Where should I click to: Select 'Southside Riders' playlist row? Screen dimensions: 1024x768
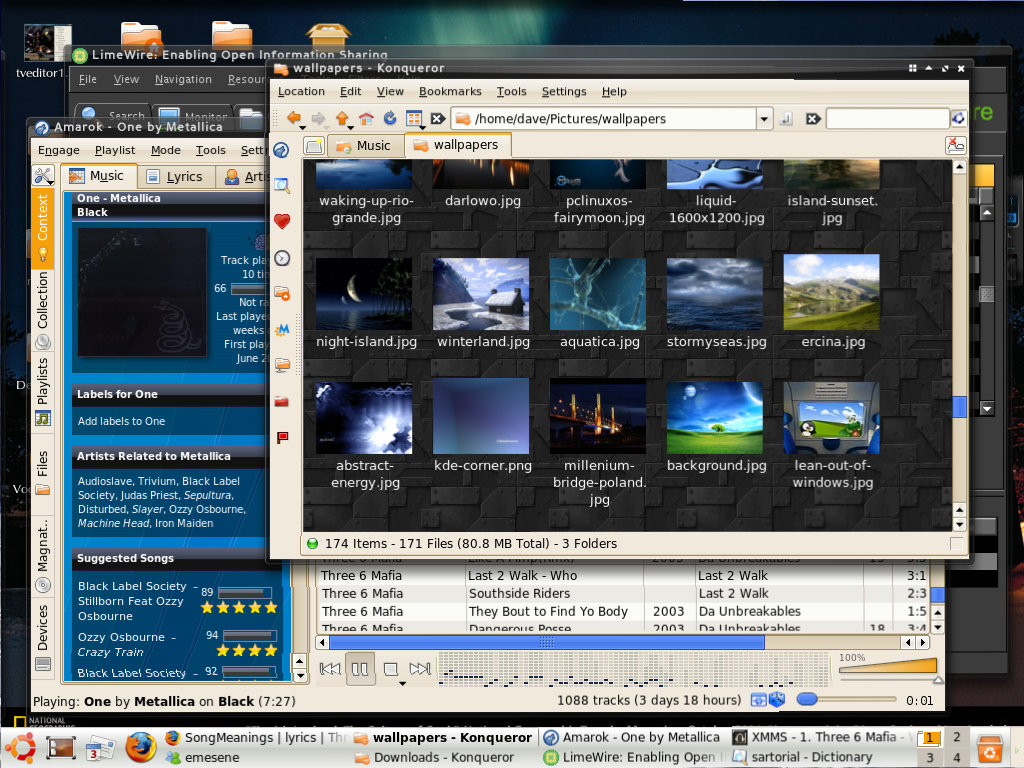point(622,593)
